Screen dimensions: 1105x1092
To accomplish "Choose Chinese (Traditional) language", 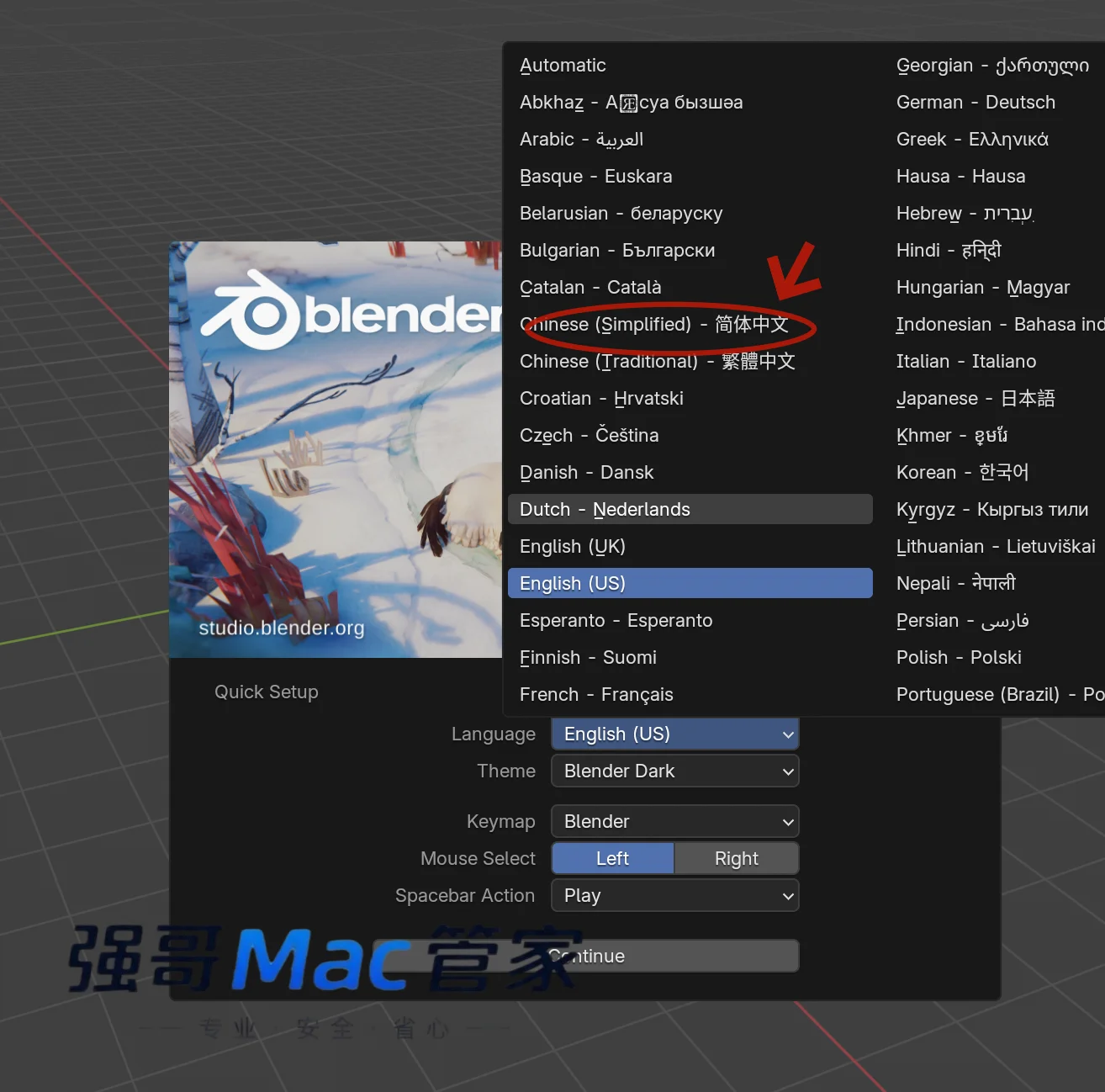I will [x=690, y=361].
